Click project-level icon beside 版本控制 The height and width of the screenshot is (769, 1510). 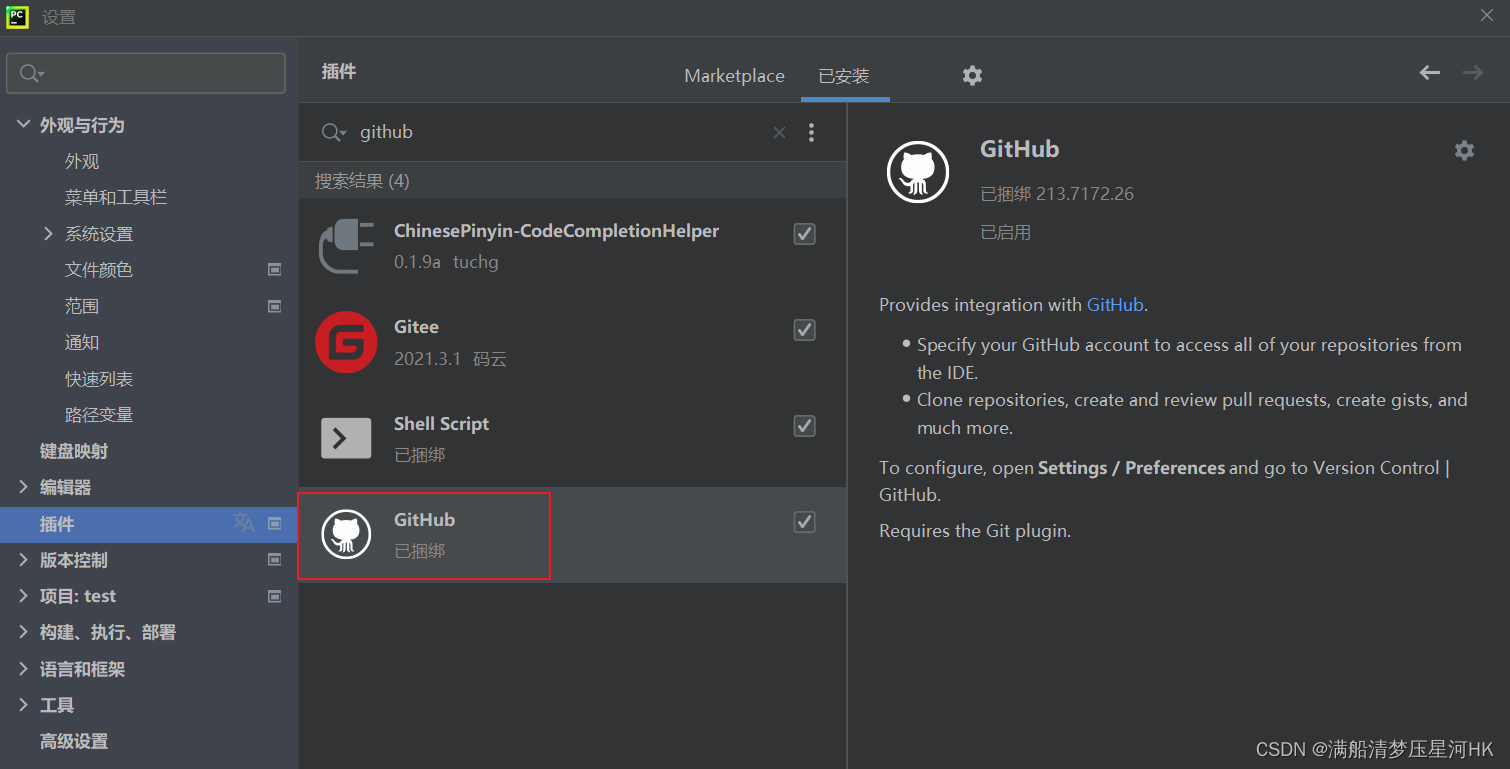click(x=274, y=560)
